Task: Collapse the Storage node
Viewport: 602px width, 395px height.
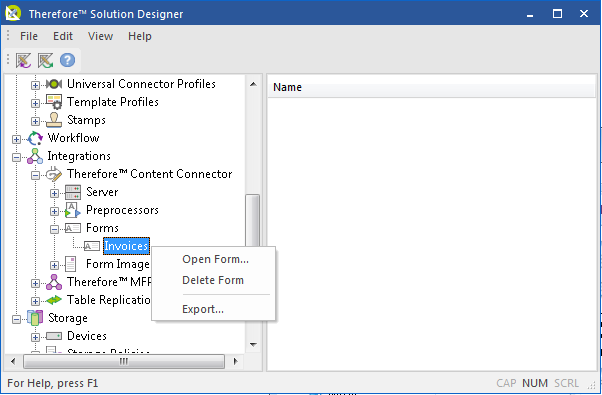Action: tap(16, 319)
